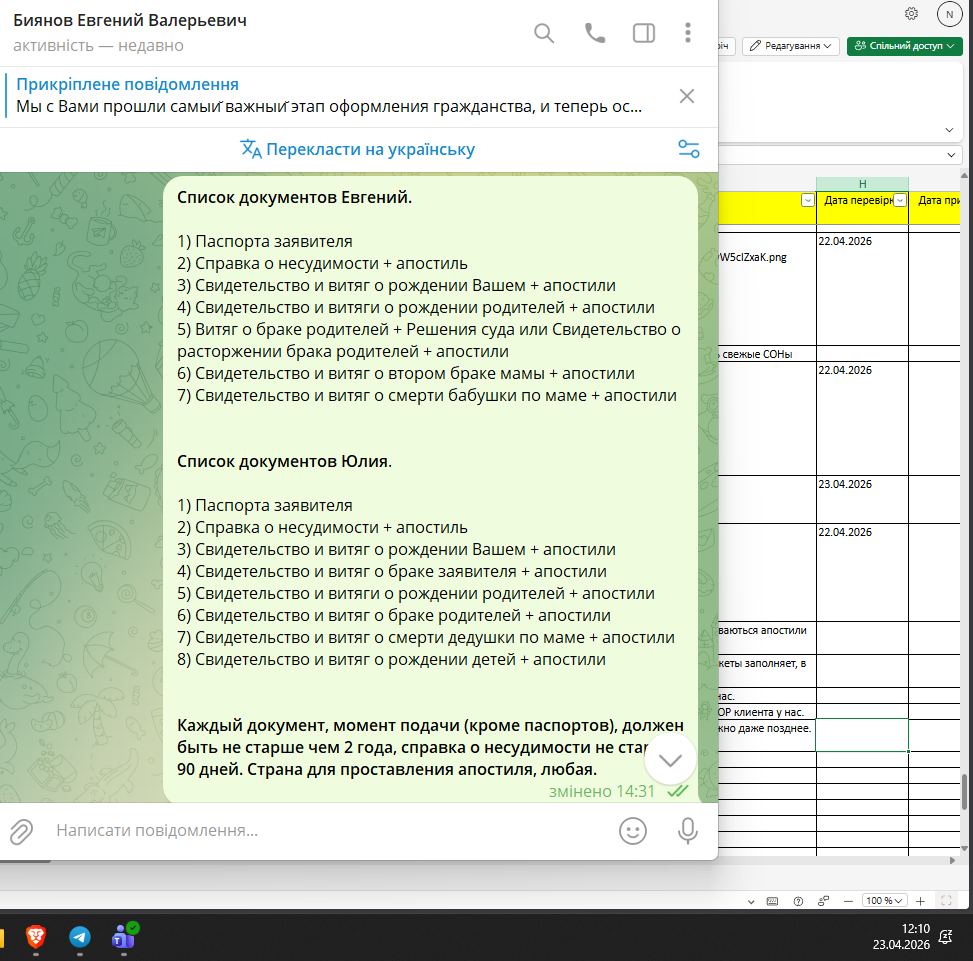The image size is (973, 961).
Task: Open chat profile via name 'Биянов Евгений Валерьевич'
Action: [130, 20]
